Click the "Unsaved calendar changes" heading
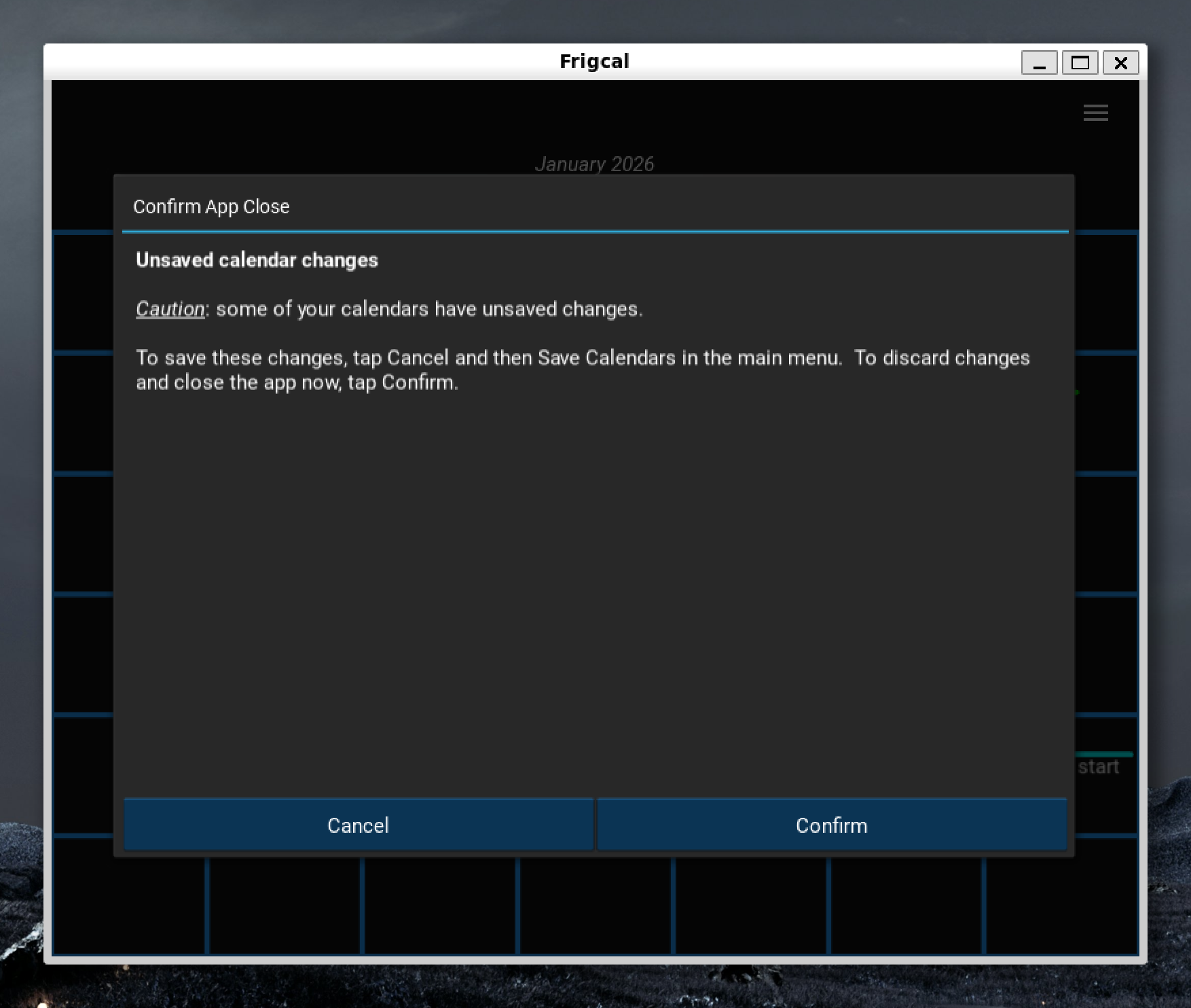Image resolution: width=1191 pixels, height=1008 pixels. [257, 260]
